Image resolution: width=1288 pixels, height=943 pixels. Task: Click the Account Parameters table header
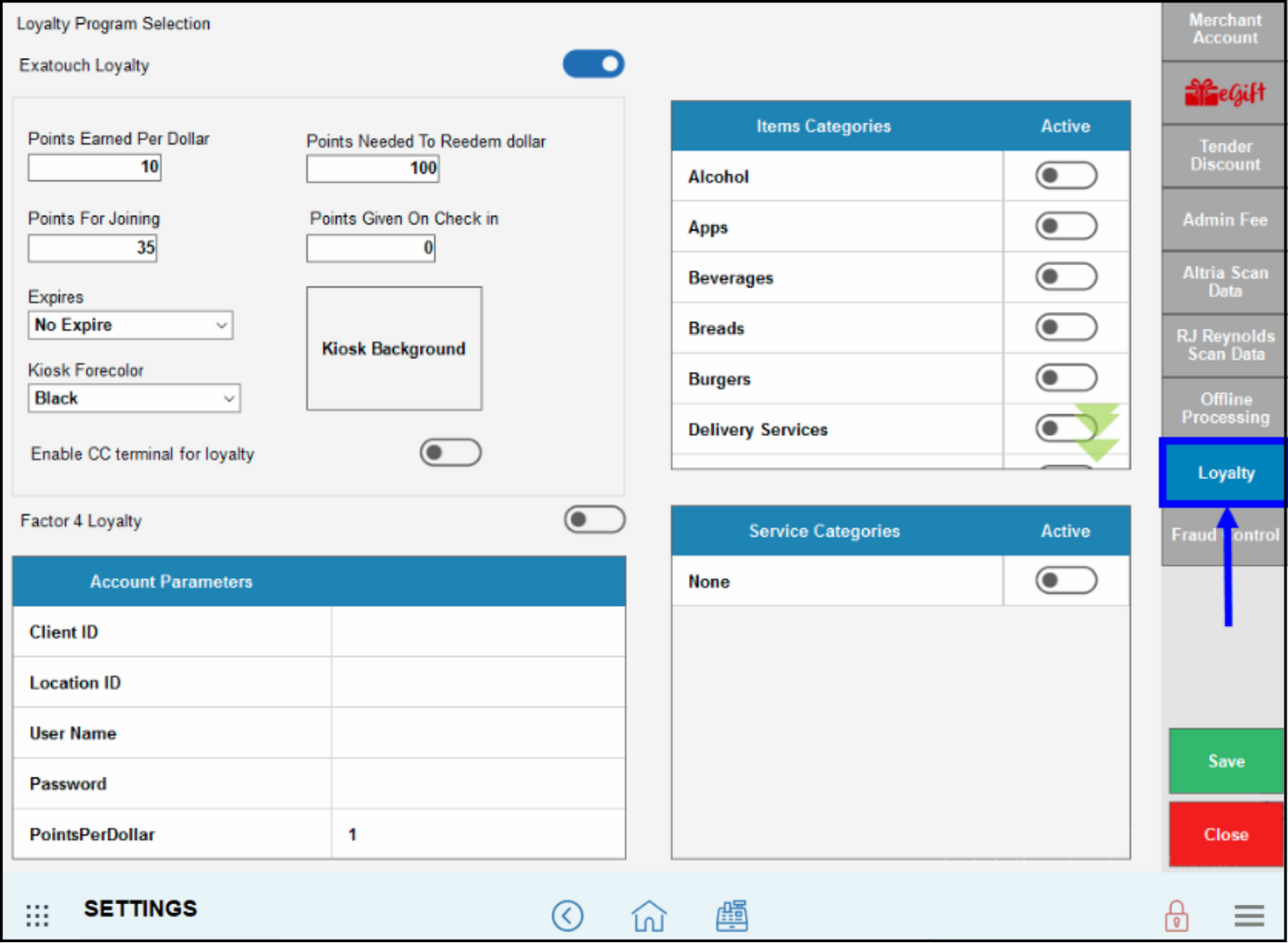(319, 581)
